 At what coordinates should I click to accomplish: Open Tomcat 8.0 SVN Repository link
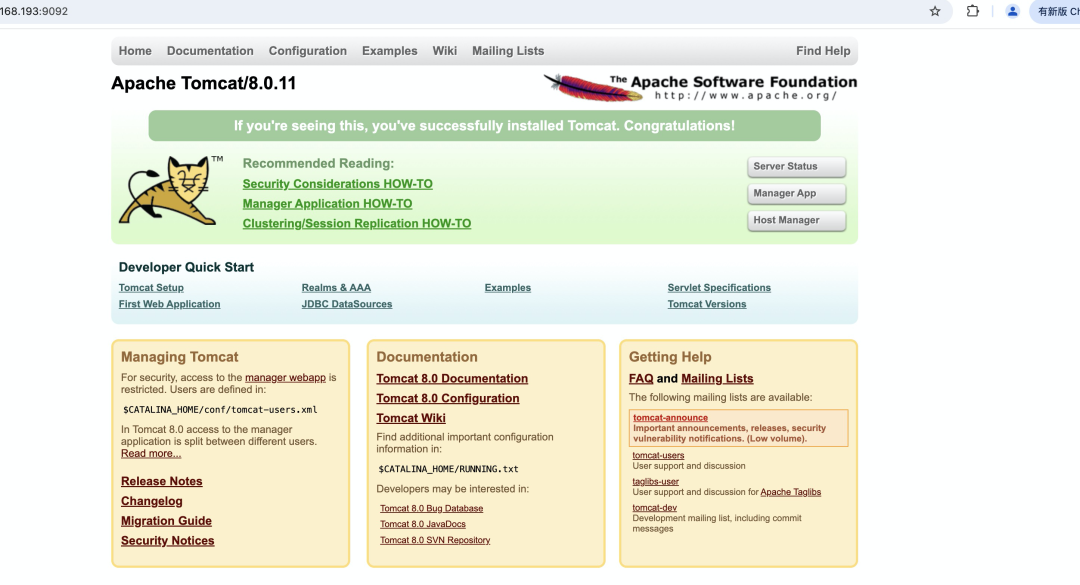point(435,540)
